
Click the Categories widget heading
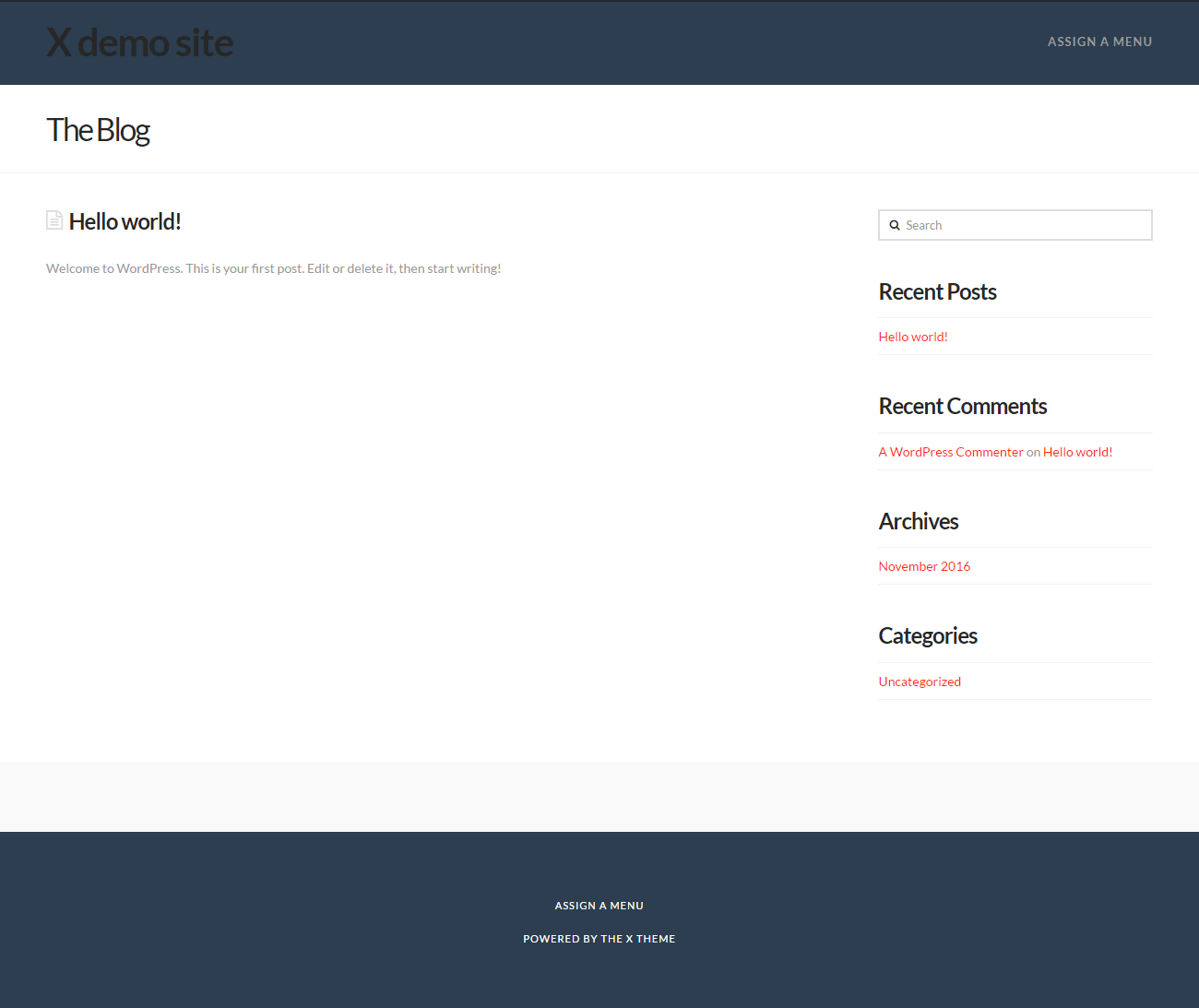[928, 635]
